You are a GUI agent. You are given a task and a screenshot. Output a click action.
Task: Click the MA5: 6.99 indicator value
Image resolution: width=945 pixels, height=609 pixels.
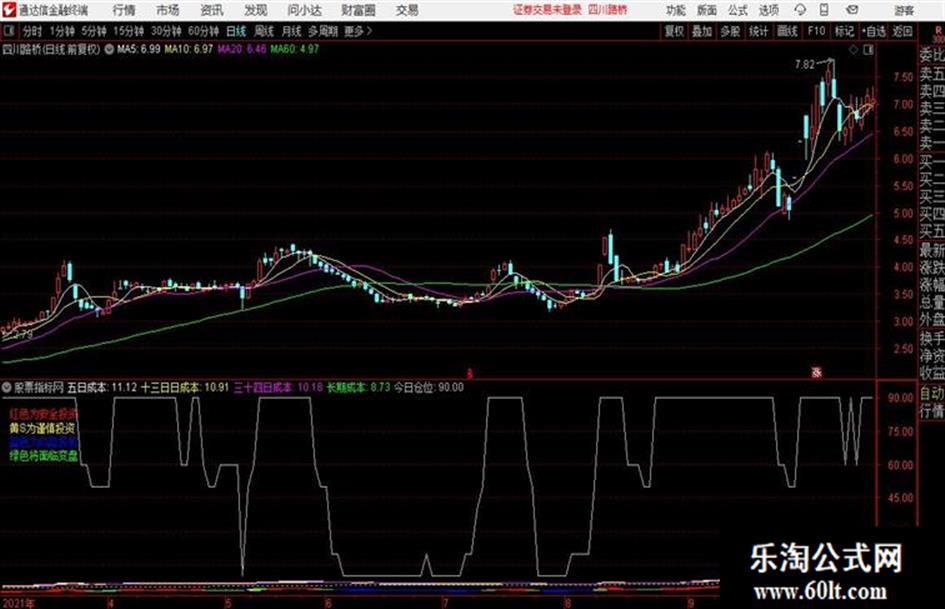[139, 49]
